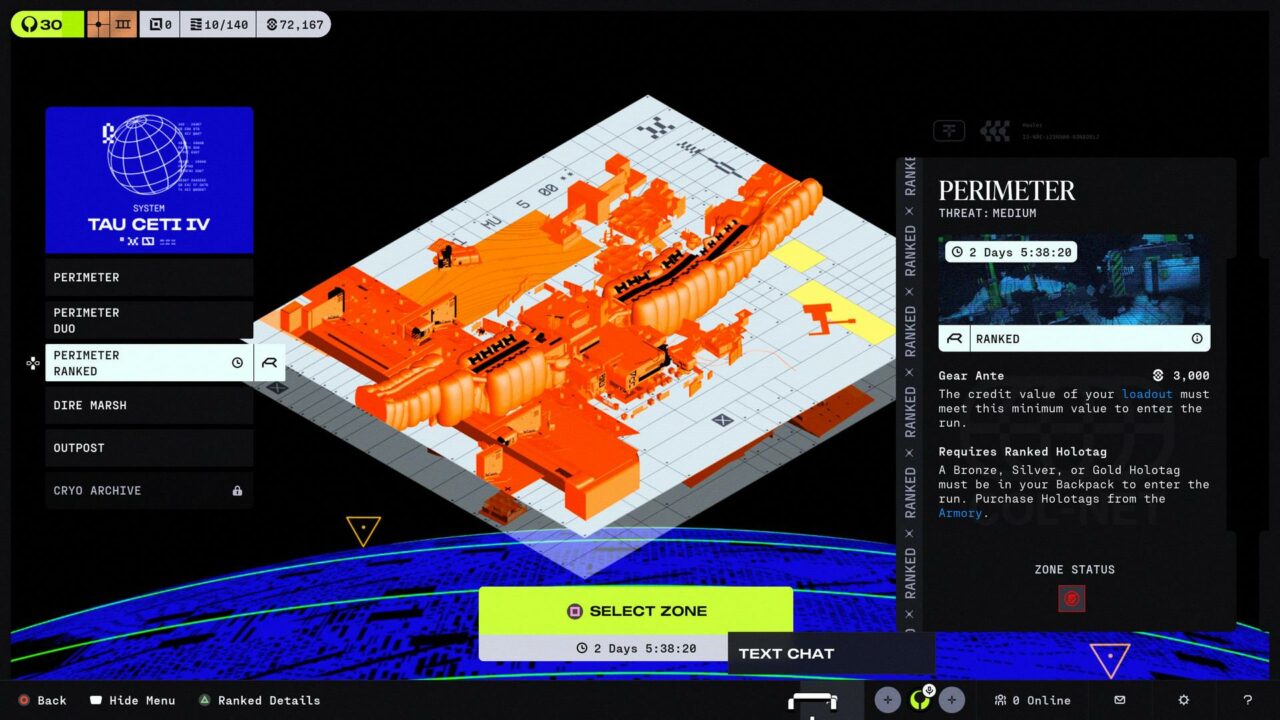
Task: Select the Perimeter Duo zone
Action: tap(149, 320)
